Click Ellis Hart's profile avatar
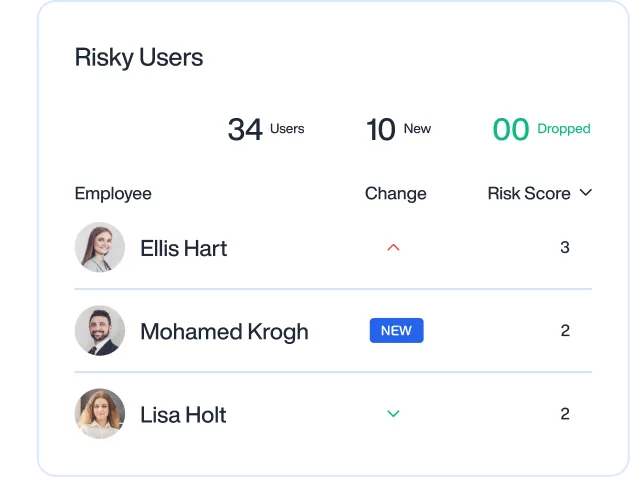This screenshot has height=477, width=630. point(100,248)
